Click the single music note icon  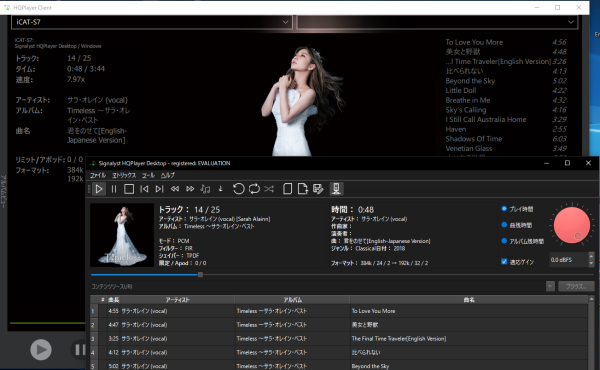(x=220, y=189)
